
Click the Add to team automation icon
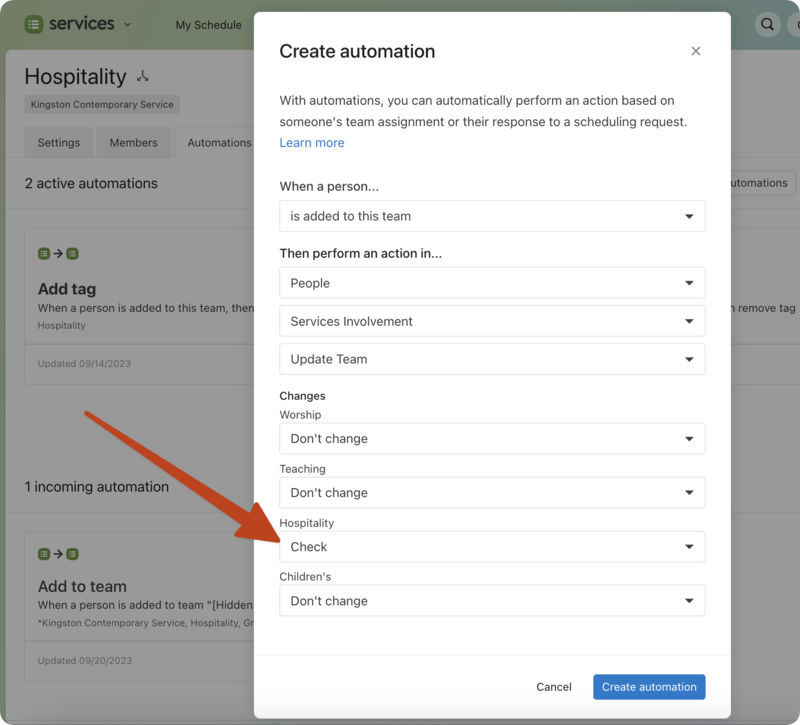pyautogui.click(x=58, y=554)
